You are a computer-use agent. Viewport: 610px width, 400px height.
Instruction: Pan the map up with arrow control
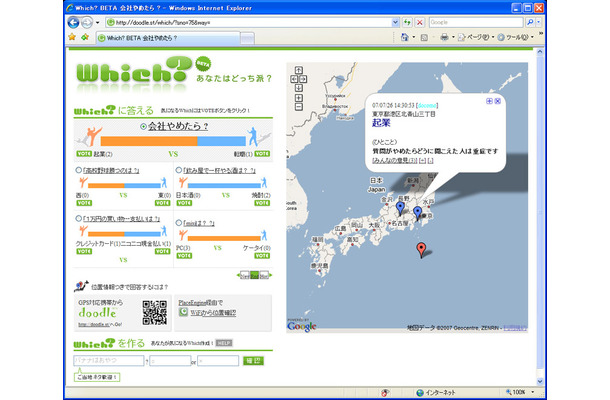tap(298, 70)
